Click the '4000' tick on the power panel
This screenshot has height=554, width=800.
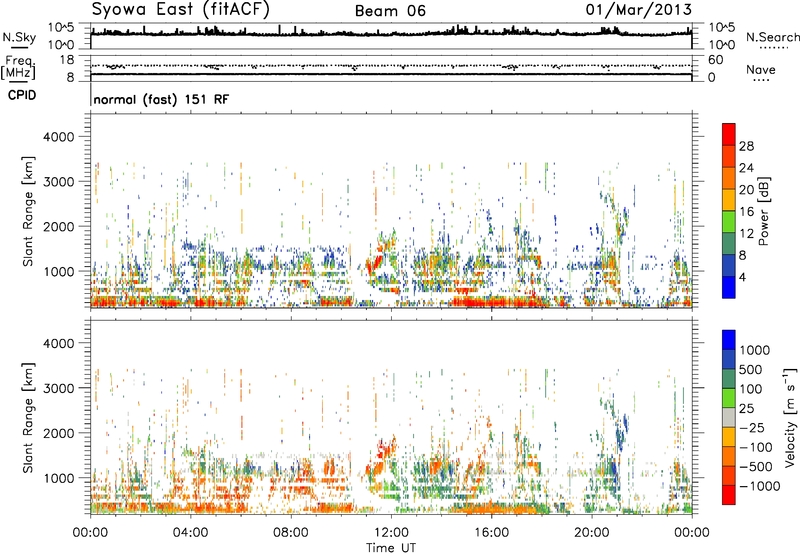(58, 137)
